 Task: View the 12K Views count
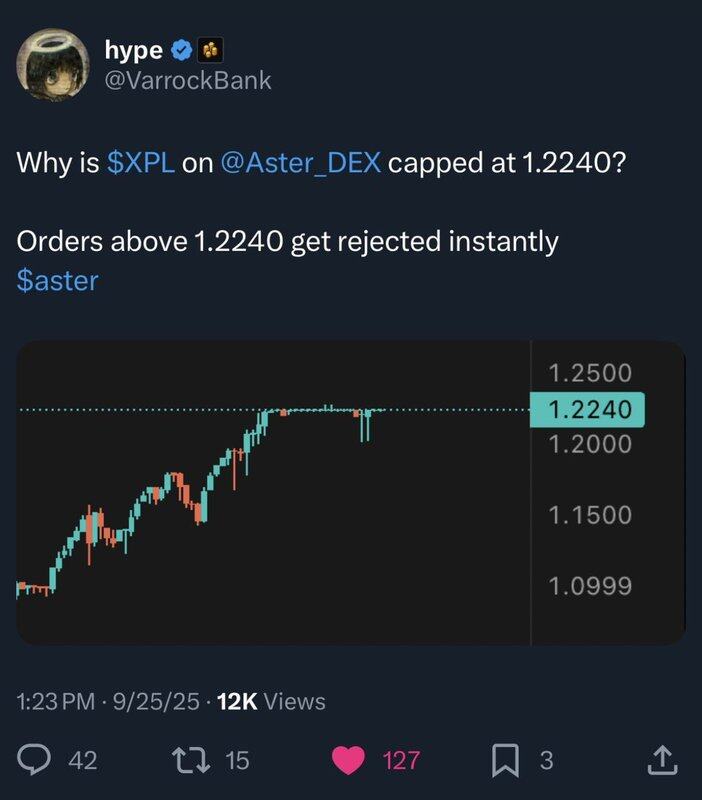(x=271, y=702)
